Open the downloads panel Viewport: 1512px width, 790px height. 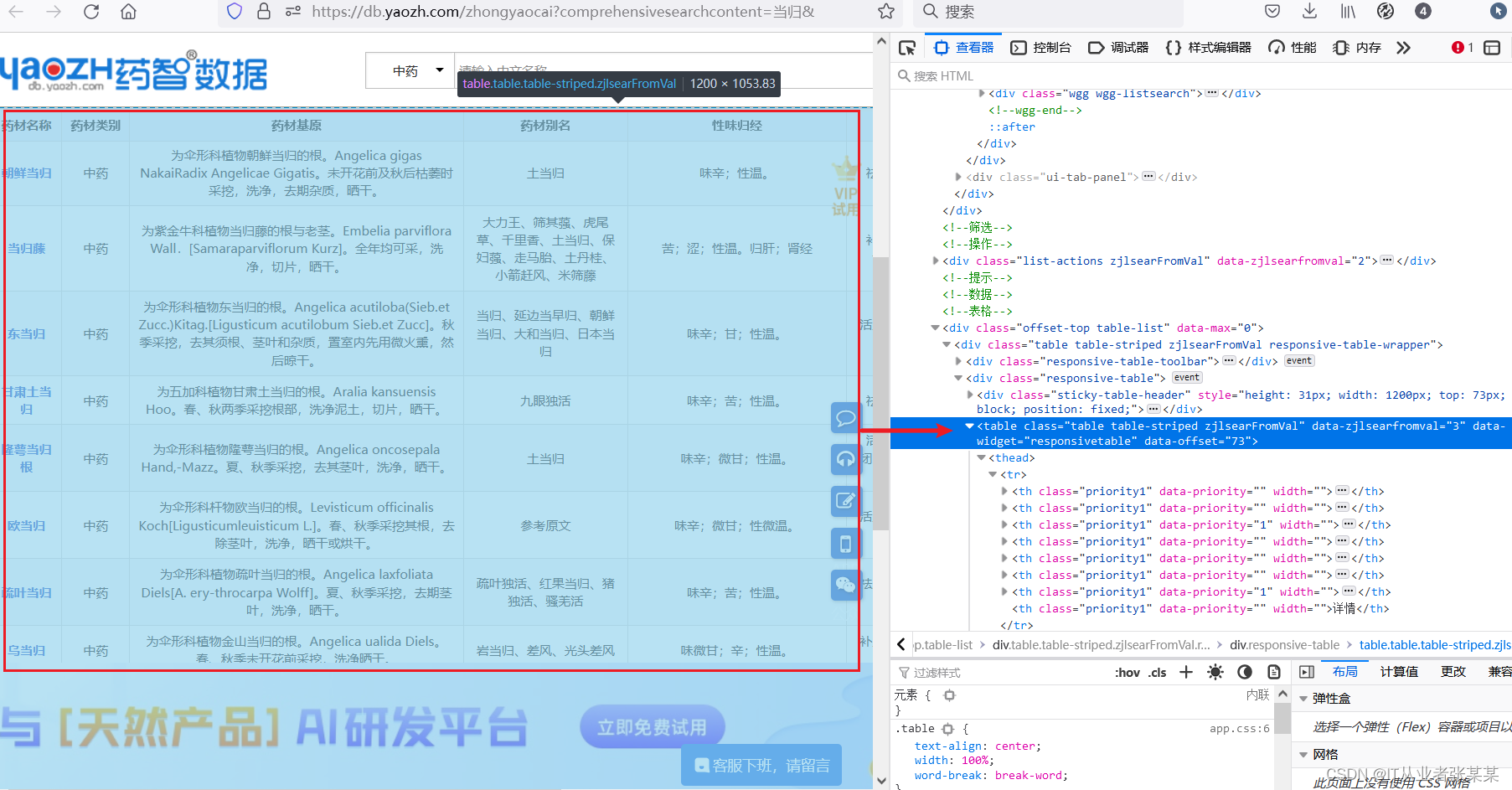click(1310, 12)
